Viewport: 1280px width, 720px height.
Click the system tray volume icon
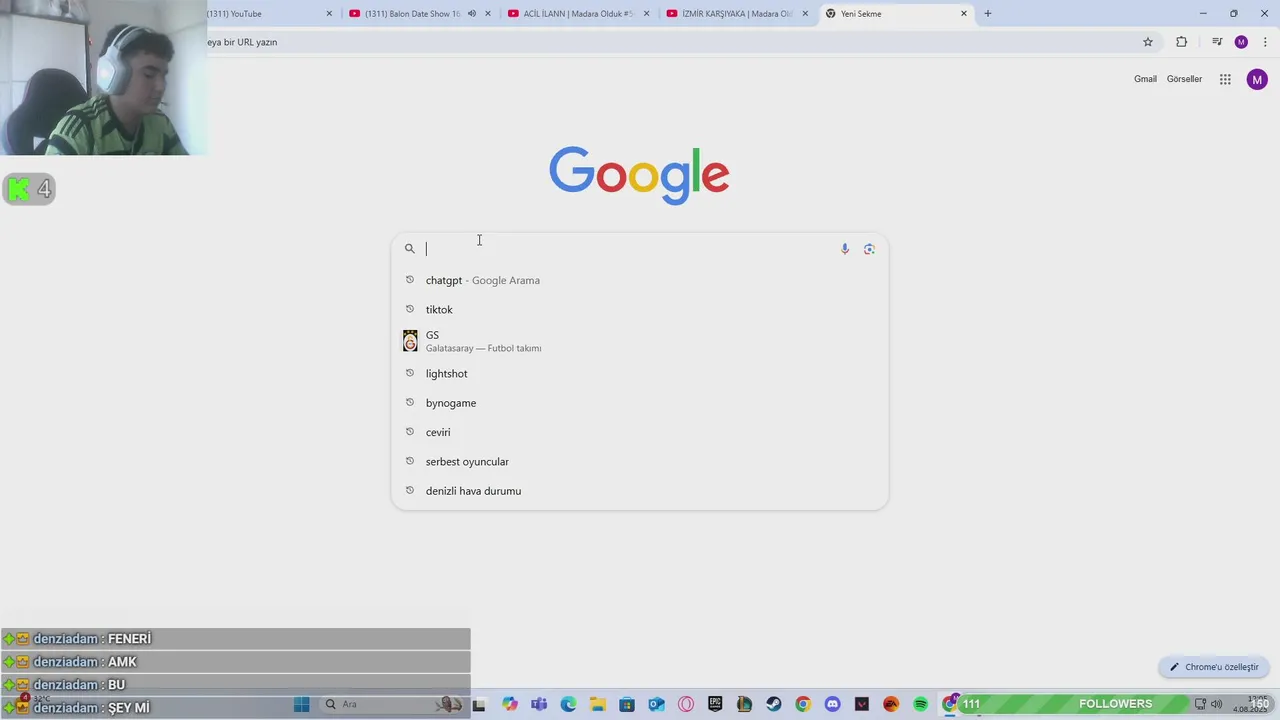(1216, 704)
